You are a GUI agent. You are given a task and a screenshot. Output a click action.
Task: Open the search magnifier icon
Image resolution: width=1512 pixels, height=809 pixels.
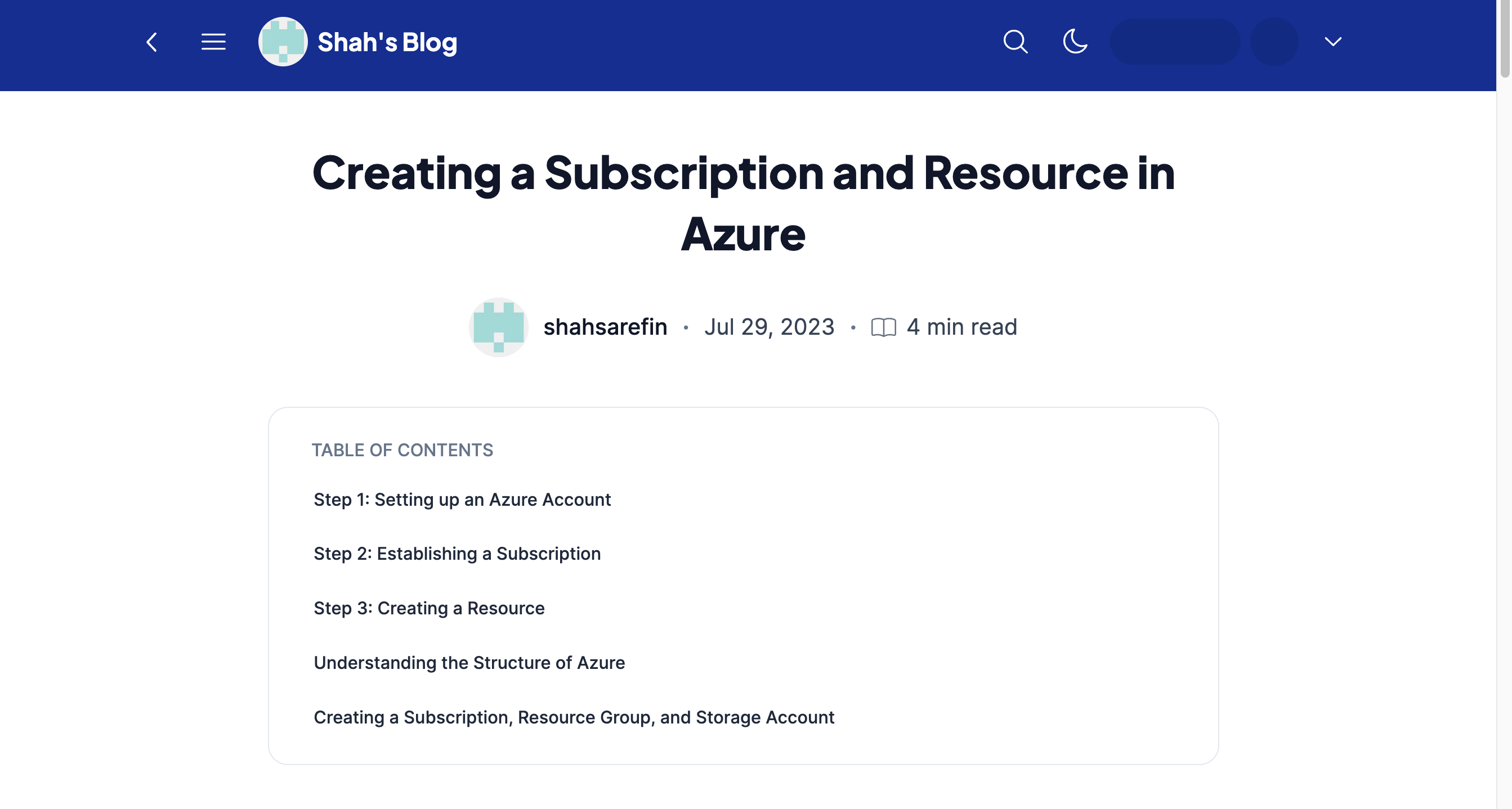pyautogui.click(x=1015, y=42)
